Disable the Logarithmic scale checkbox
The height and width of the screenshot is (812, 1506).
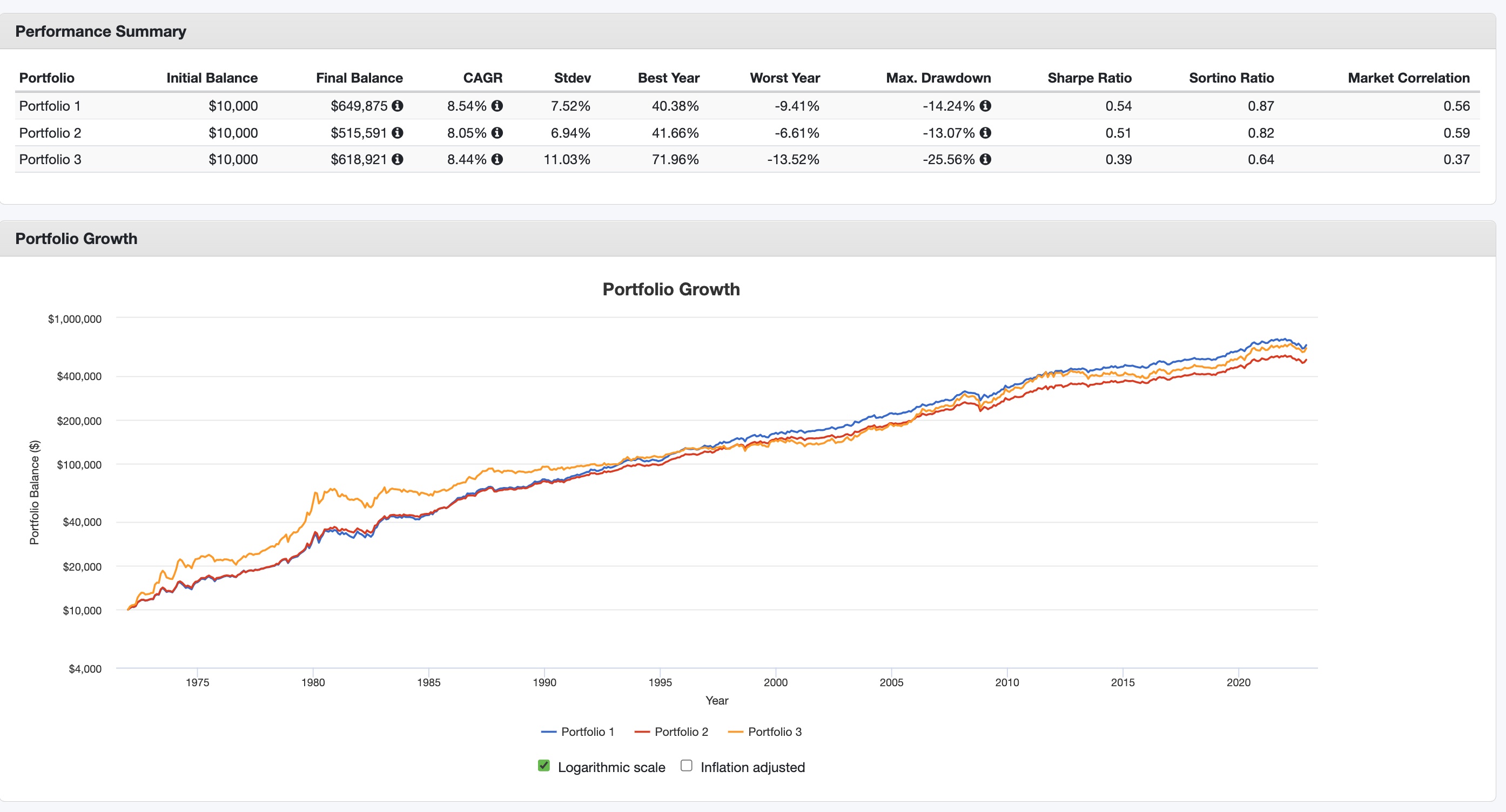pos(544,765)
